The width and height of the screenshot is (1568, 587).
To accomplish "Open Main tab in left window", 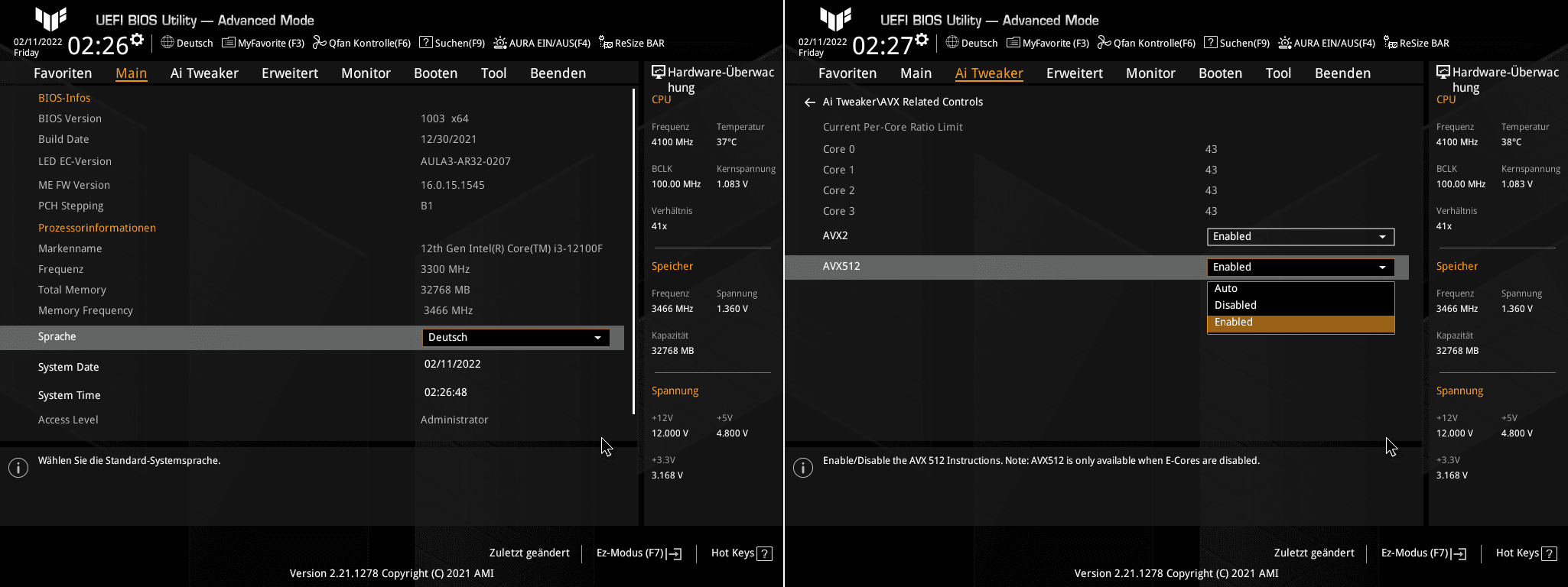I will click(x=131, y=73).
